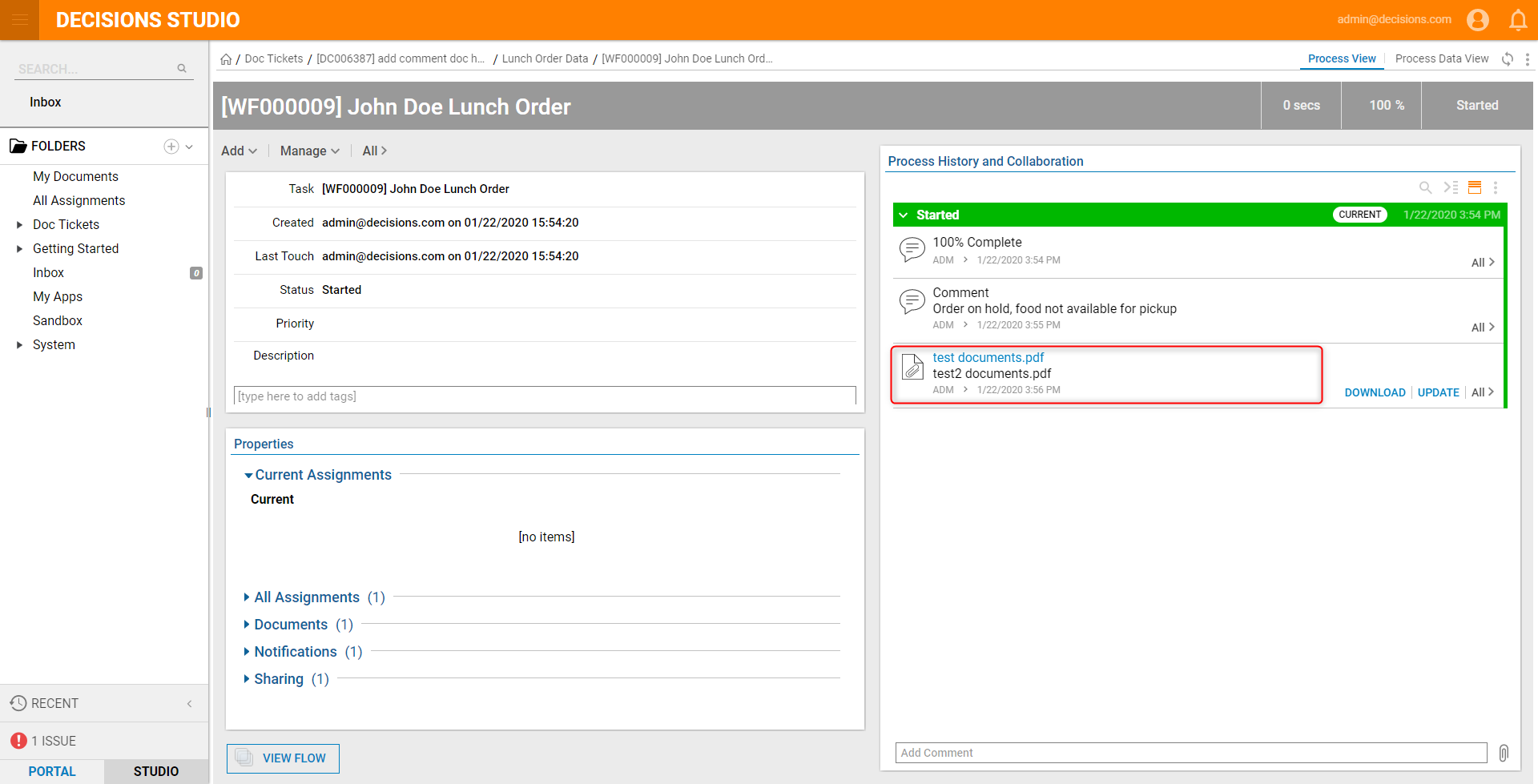The width and height of the screenshot is (1538, 784).
Task: Expand the Getting Started folder
Action: pyautogui.click(x=19, y=249)
